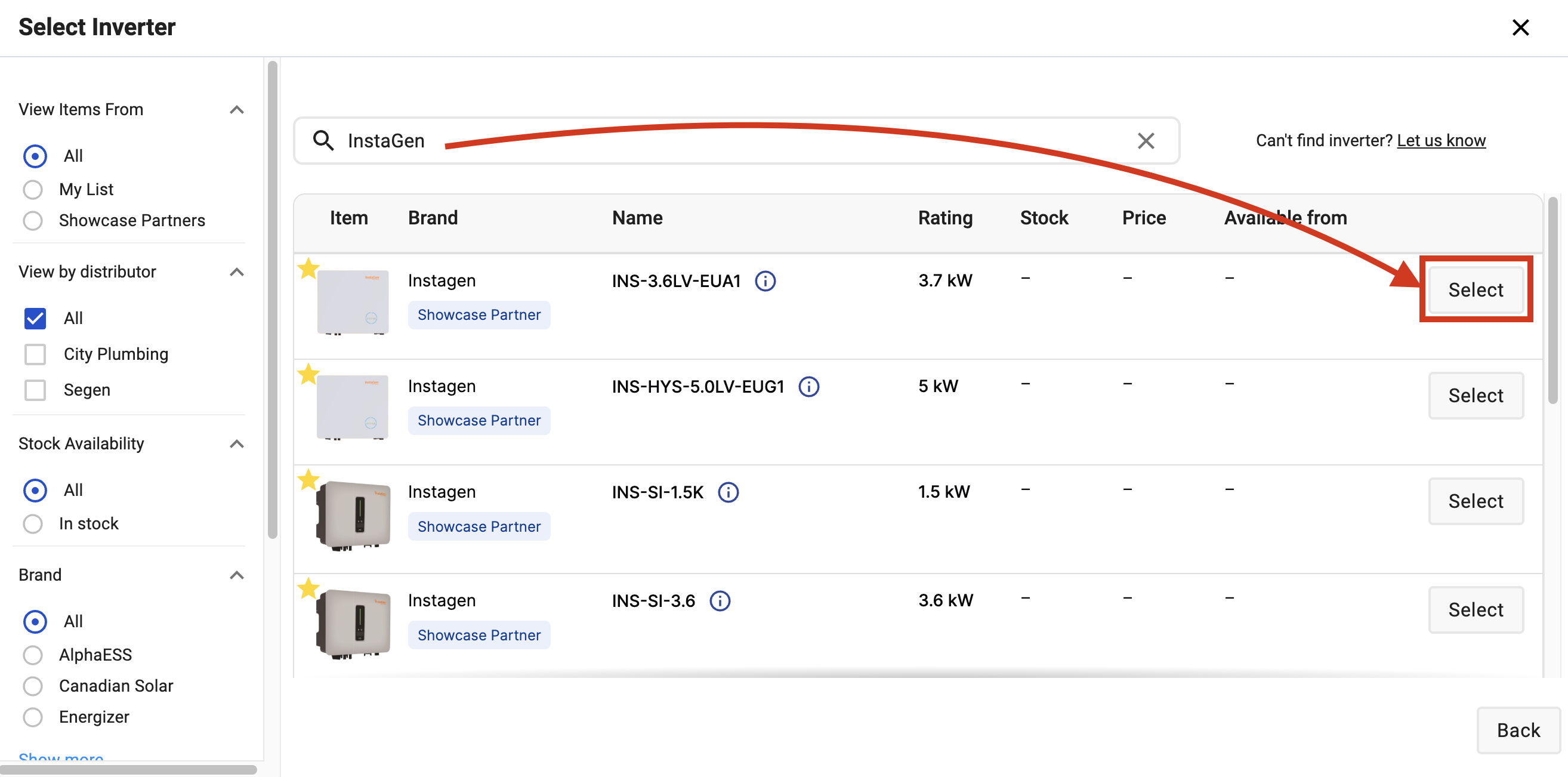The height and width of the screenshot is (777, 1568).
Task: Click the filter panel vertical scrollbar
Action: 272,300
